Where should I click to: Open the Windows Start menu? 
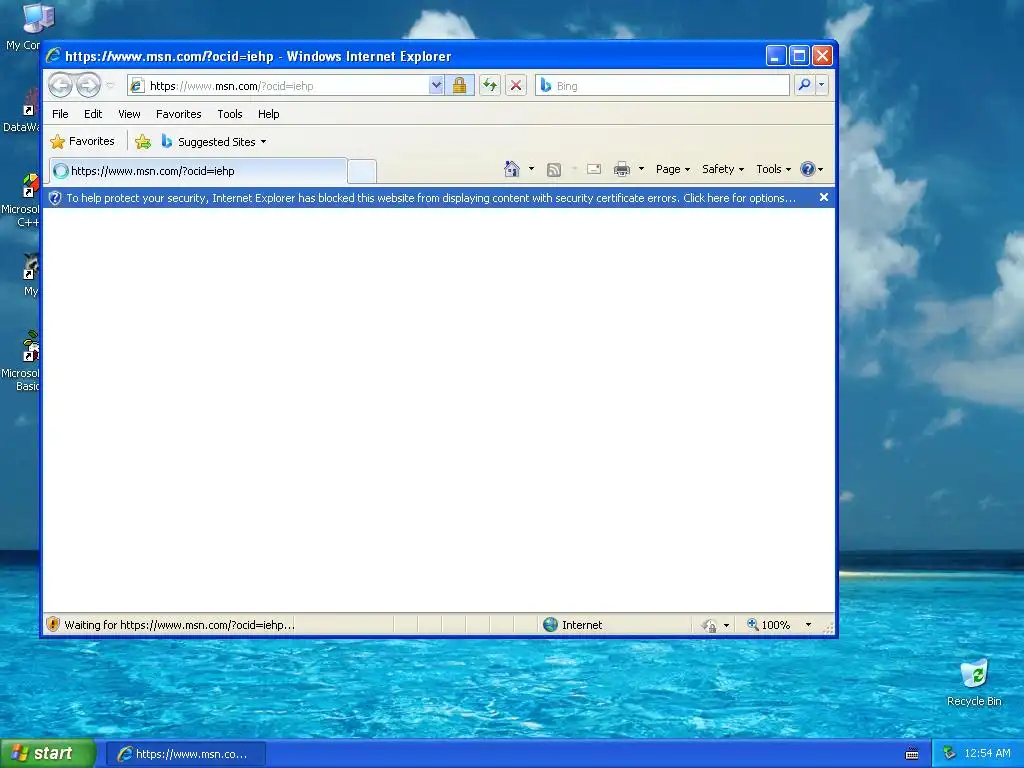coord(48,754)
